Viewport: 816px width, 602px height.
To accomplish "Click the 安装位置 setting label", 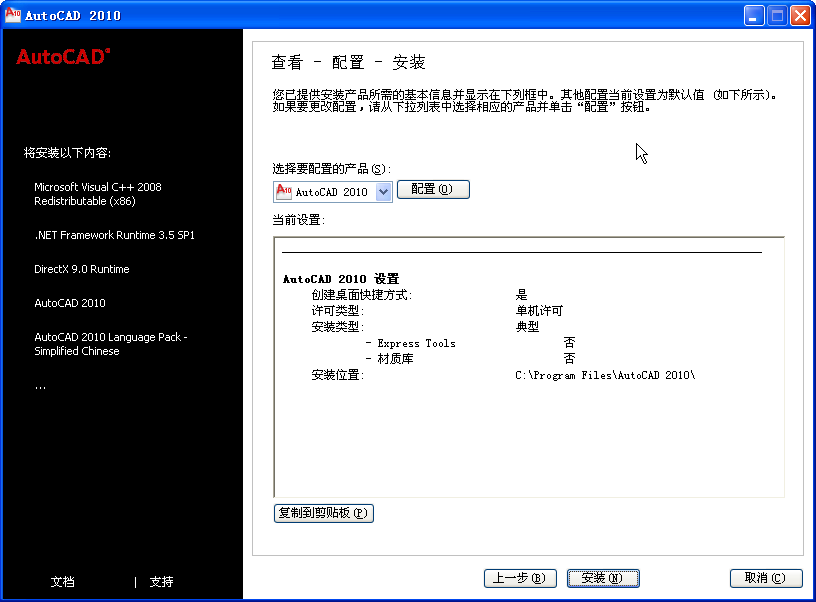I will 337,375.
